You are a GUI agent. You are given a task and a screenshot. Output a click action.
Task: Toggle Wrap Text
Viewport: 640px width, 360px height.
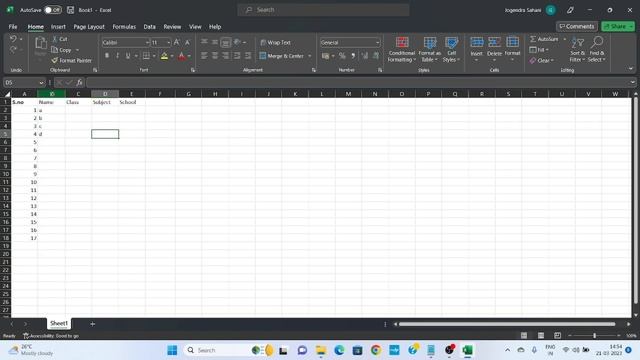pyautogui.click(x=276, y=42)
